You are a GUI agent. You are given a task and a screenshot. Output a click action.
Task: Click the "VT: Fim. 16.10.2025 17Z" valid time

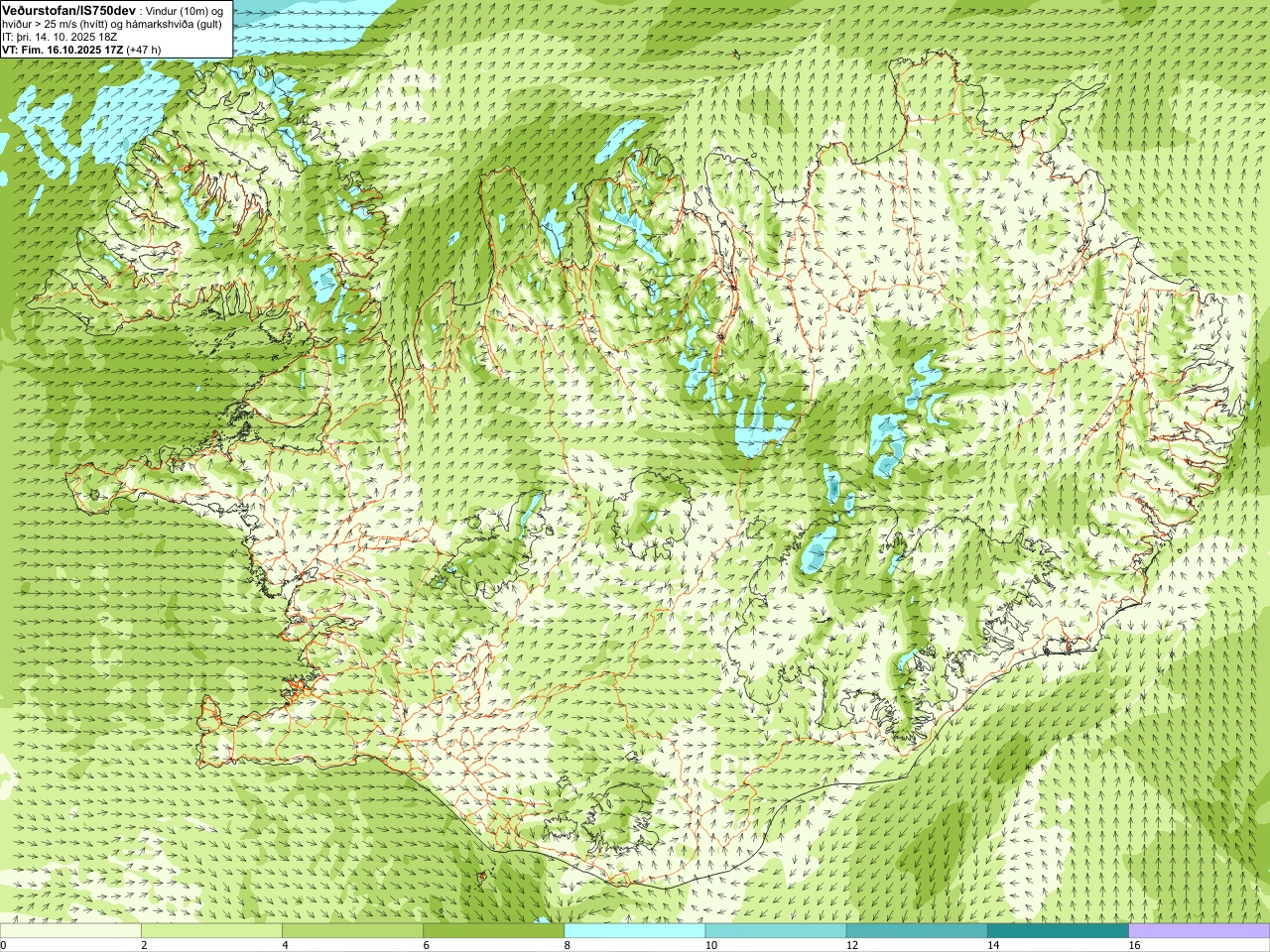[63, 49]
